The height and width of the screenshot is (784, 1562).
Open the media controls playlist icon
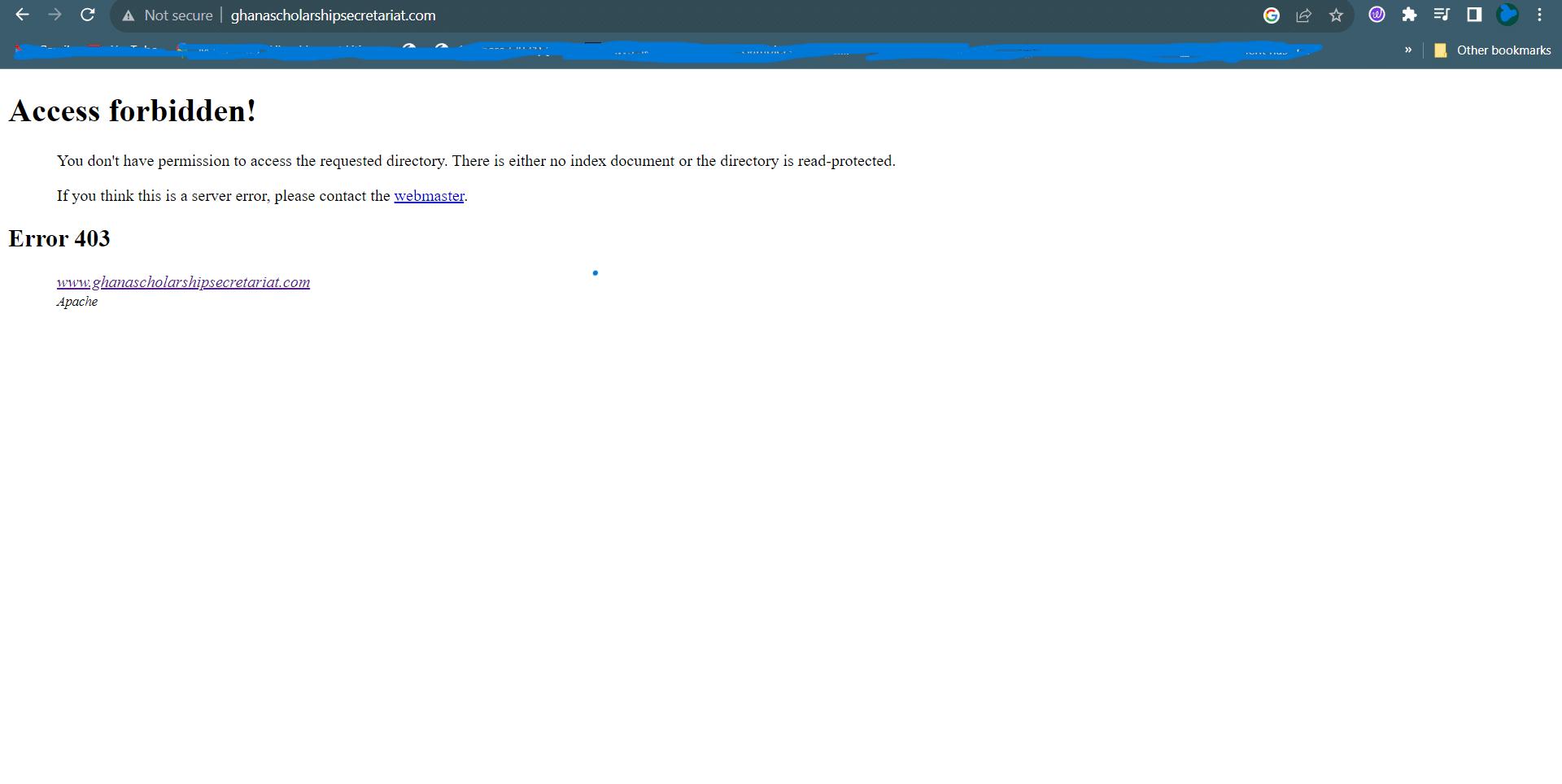[x=1442, y=15]
